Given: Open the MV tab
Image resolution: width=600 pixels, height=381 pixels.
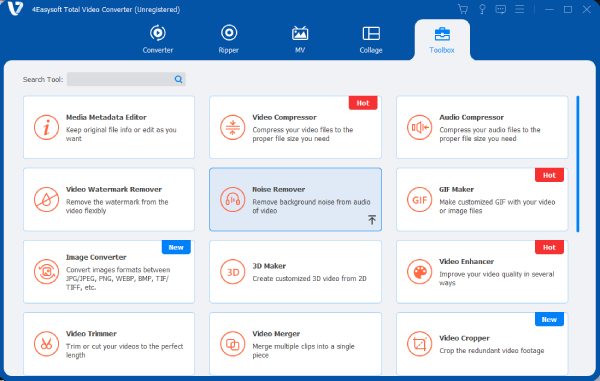Looking at the screenshot, I should click(x=300, y=39).
